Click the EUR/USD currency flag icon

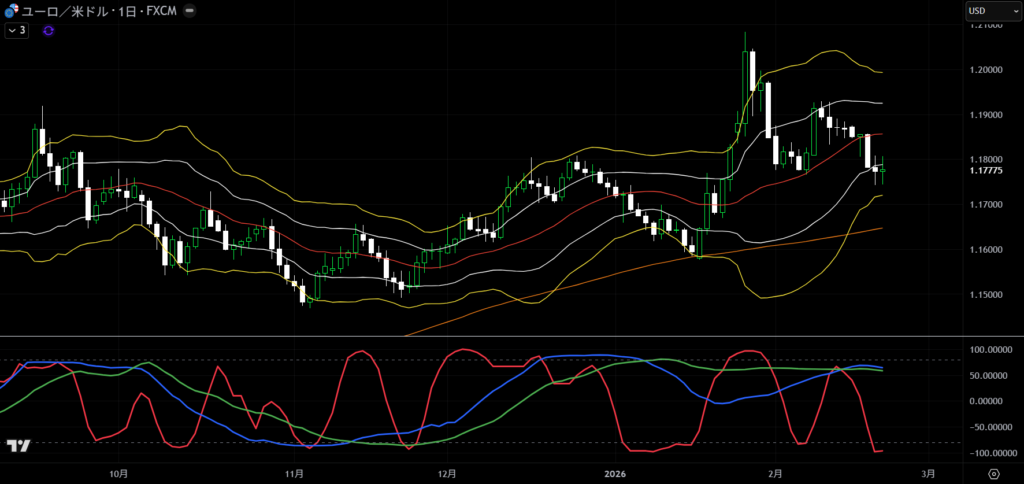[11, 11]
